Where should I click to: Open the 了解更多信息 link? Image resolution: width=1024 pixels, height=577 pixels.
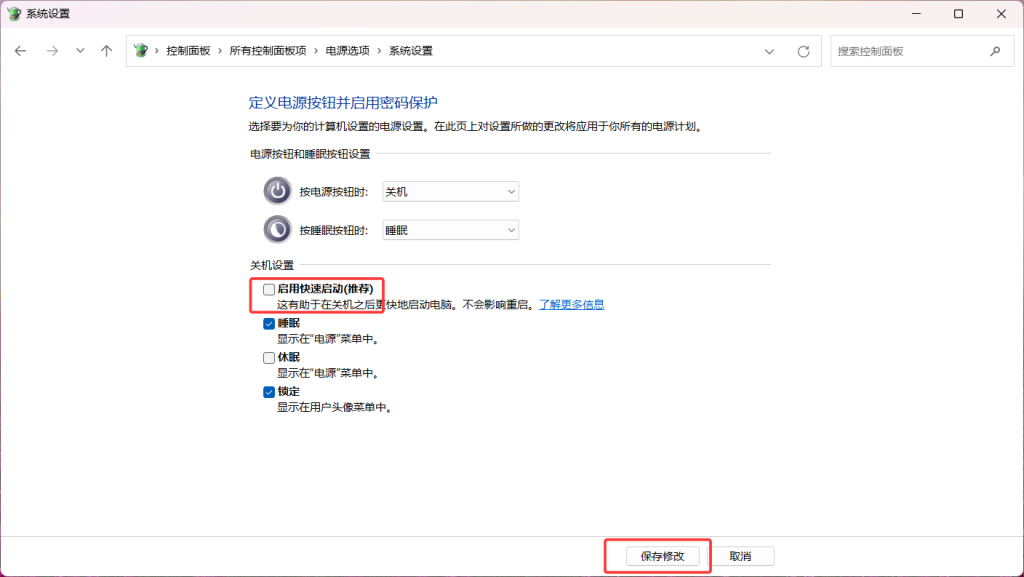pyautogui.click(x=571, y=304)
